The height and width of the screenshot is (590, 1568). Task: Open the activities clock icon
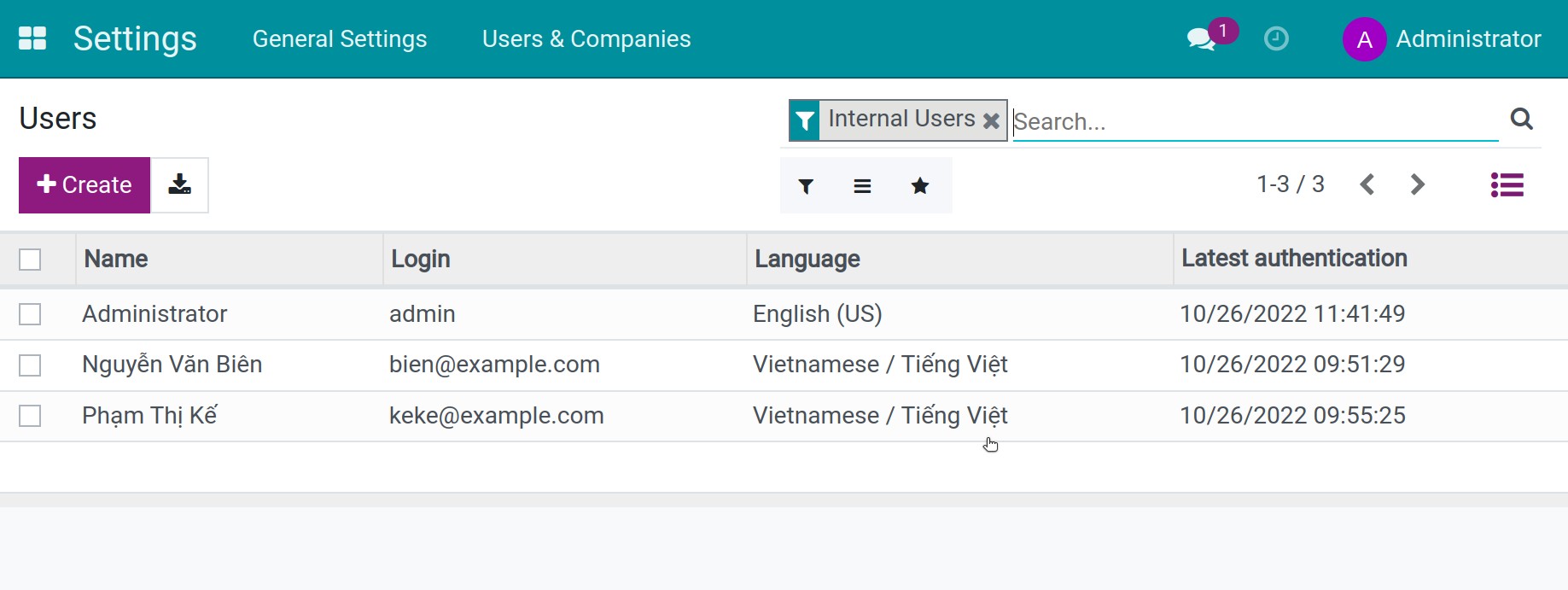1275,39
